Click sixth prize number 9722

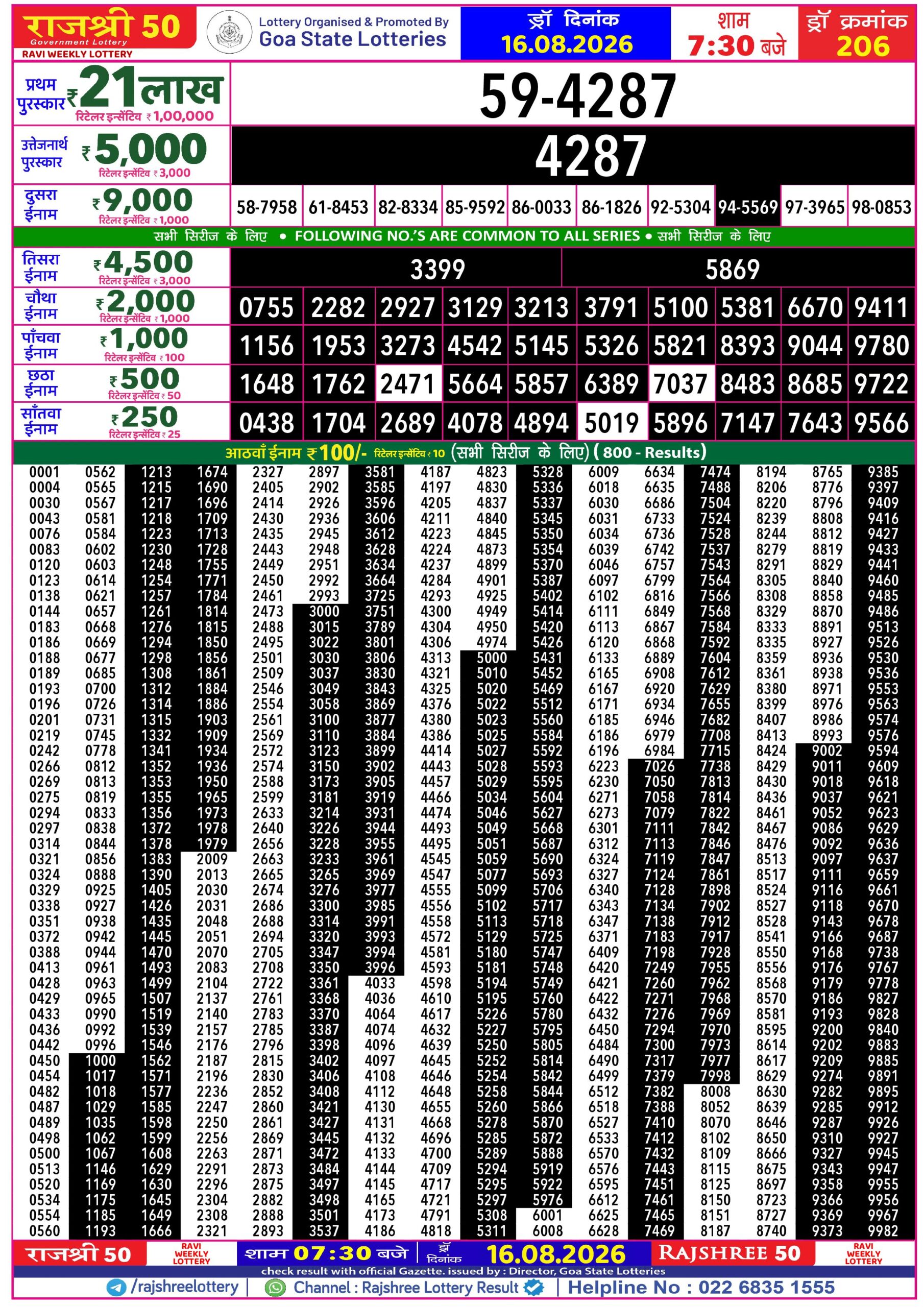(882, 384)
